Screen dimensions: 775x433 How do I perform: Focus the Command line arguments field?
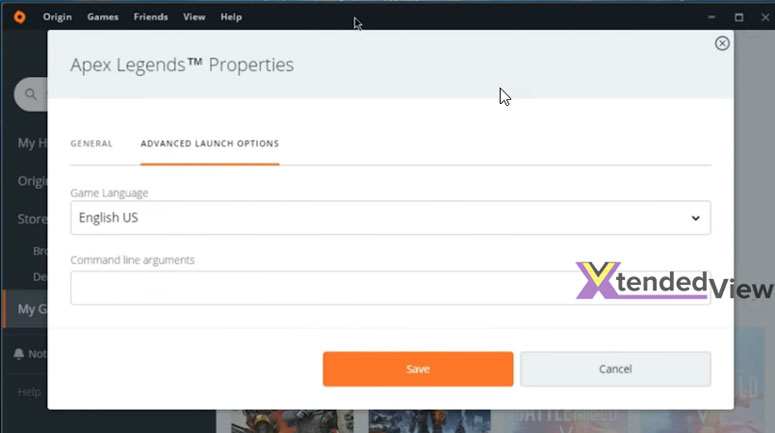coord(390,288)
